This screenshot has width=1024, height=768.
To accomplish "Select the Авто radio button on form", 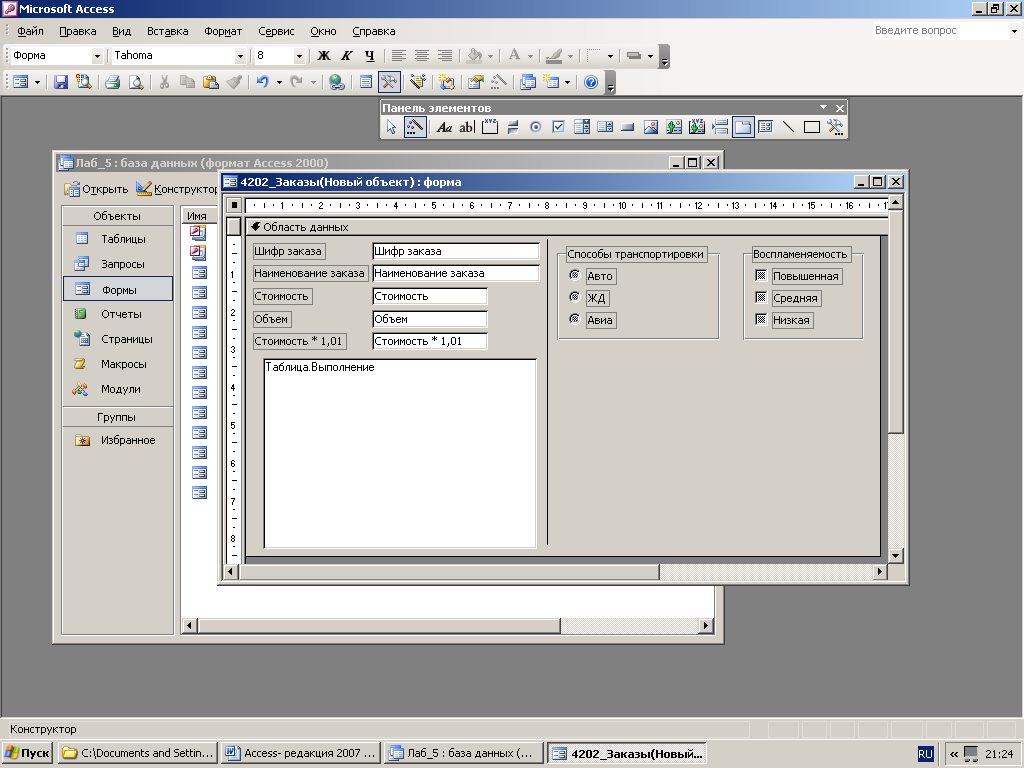I will pos(575,275).
